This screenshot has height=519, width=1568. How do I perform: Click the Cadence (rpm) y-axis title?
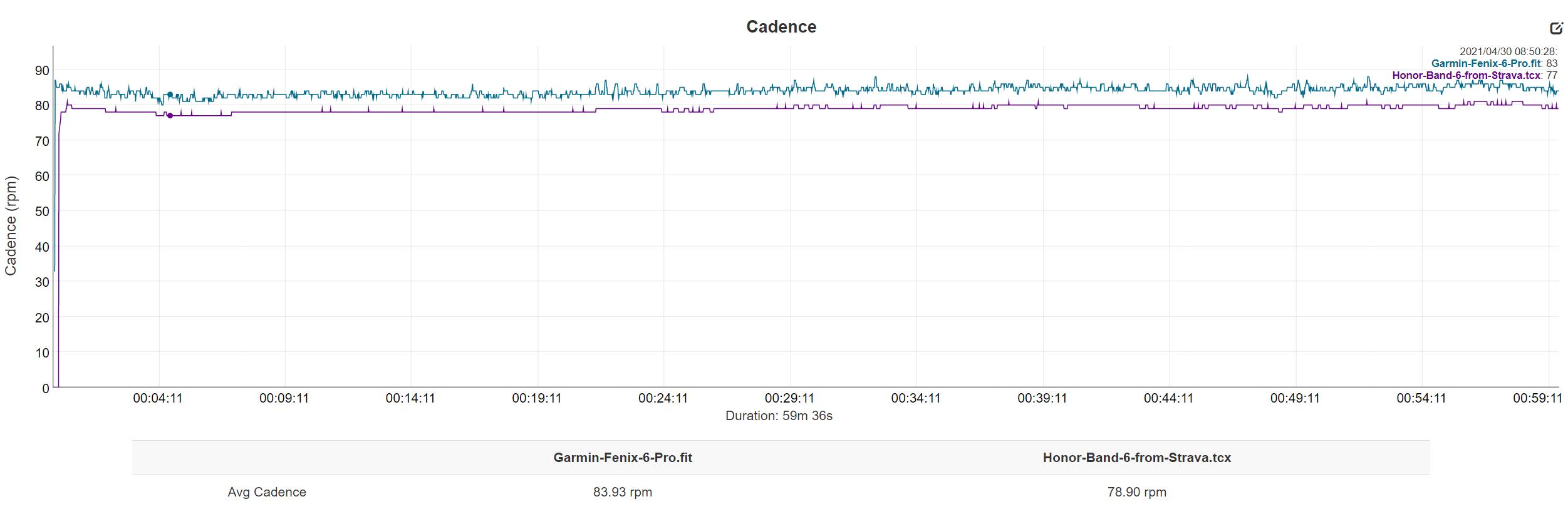11,225
